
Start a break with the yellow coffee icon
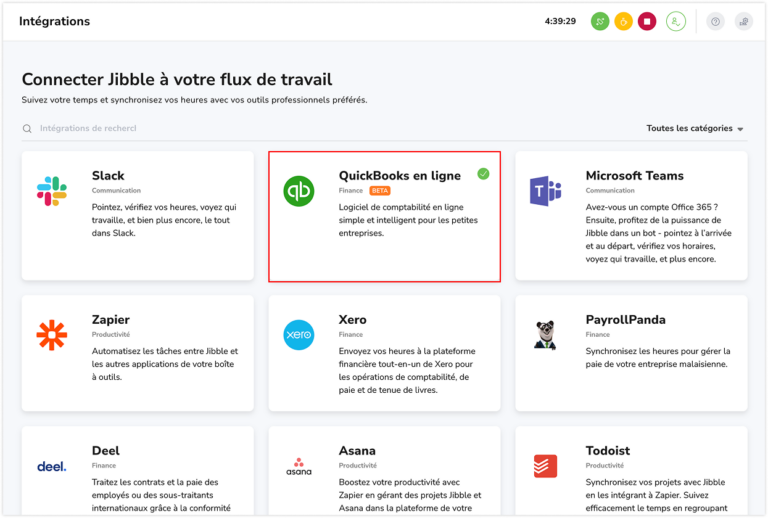click(623, 21)
